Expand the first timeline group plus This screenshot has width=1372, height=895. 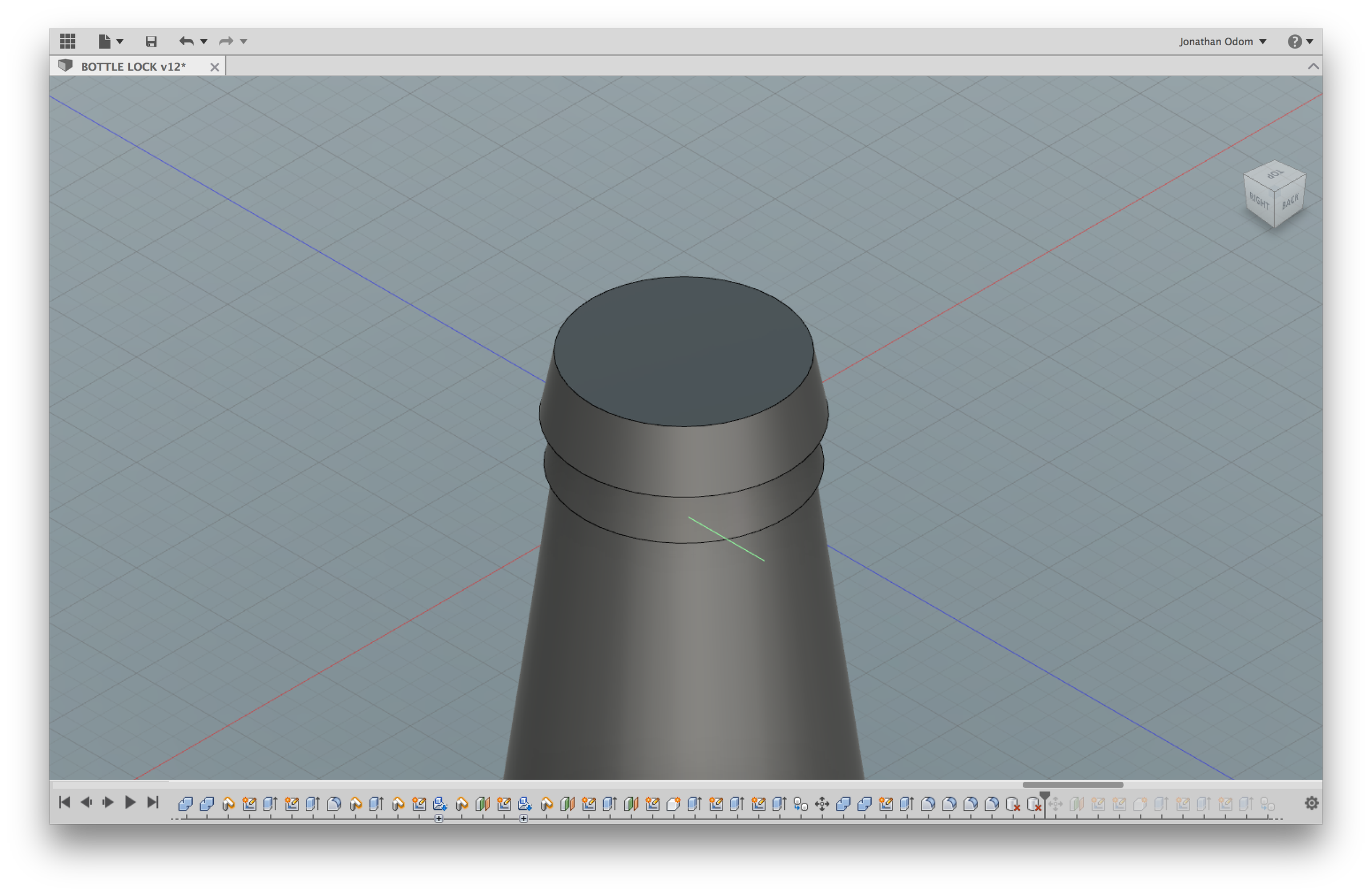pyautogui.click(x=438, y=818)
